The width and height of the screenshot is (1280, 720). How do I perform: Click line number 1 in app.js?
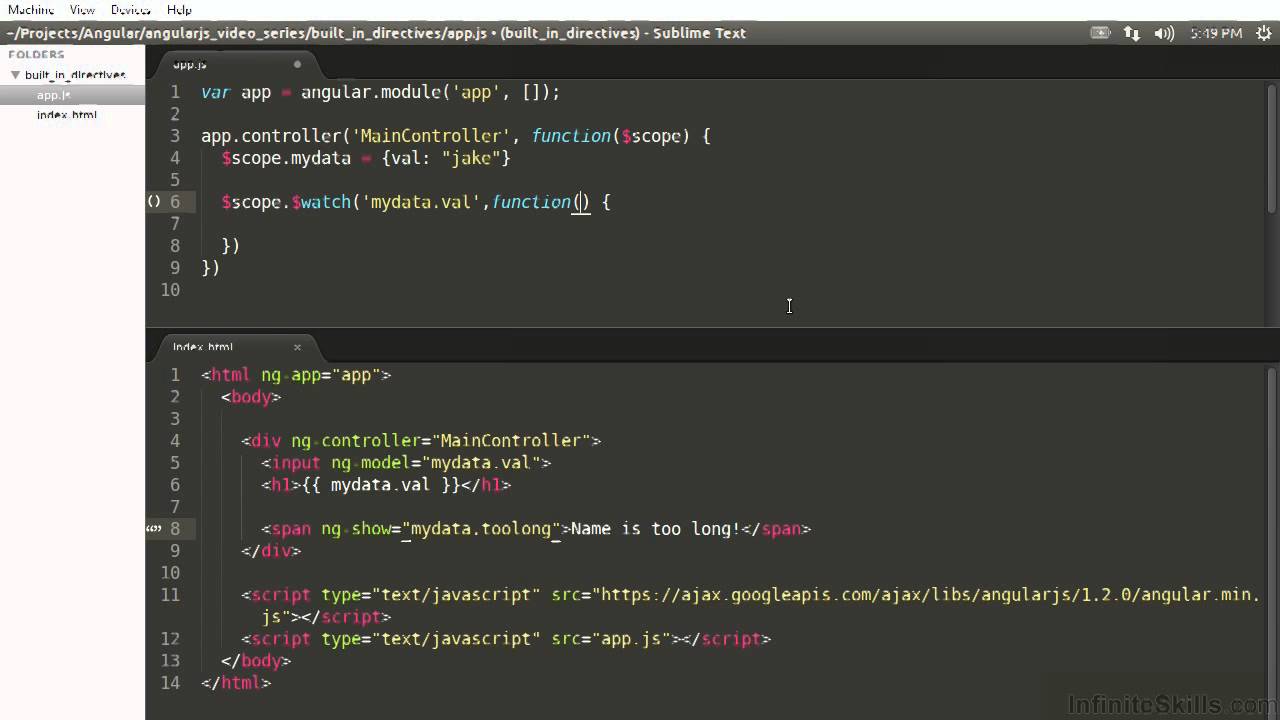pyautogui.click(x=175, y=92)
